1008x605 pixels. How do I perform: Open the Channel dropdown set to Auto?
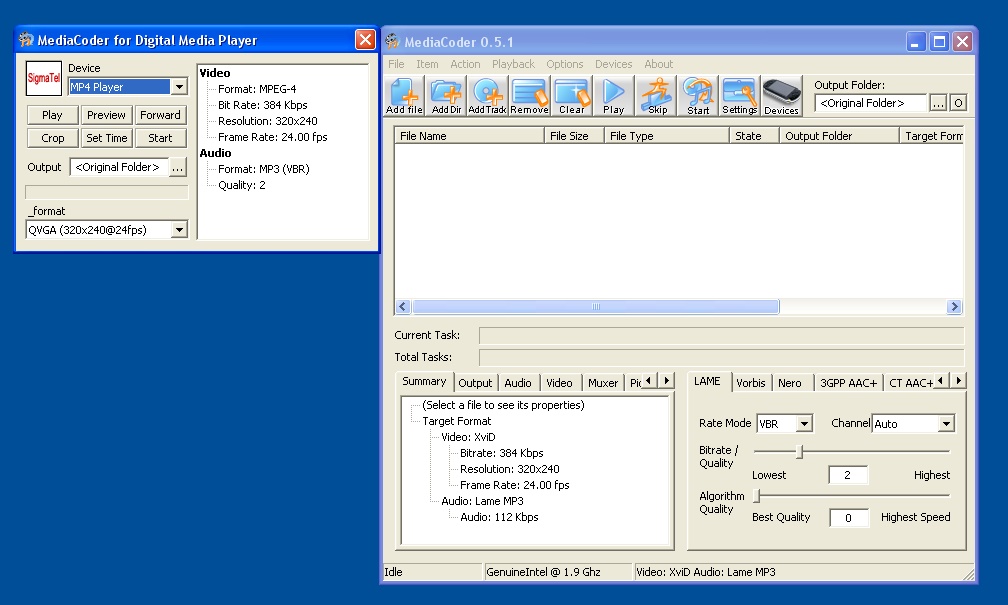pos(946,424)
